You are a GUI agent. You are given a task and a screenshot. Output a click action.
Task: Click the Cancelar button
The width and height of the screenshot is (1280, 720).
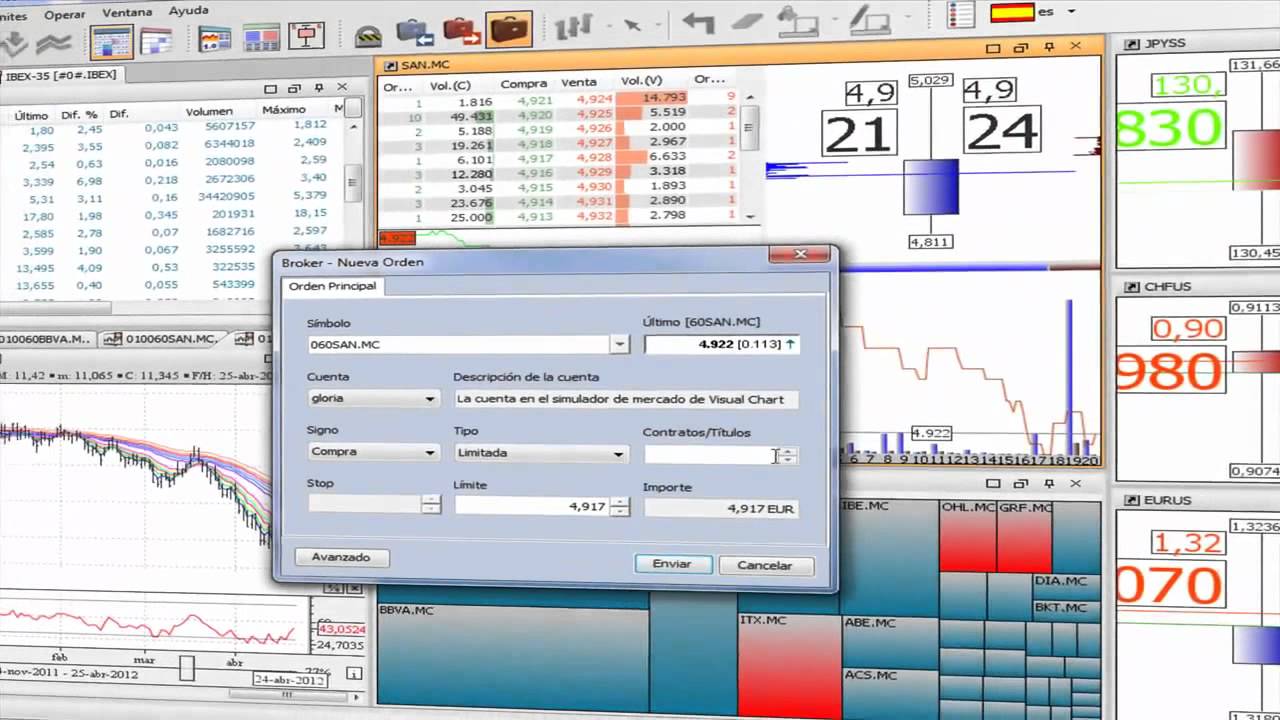click(x=765, y=565)
